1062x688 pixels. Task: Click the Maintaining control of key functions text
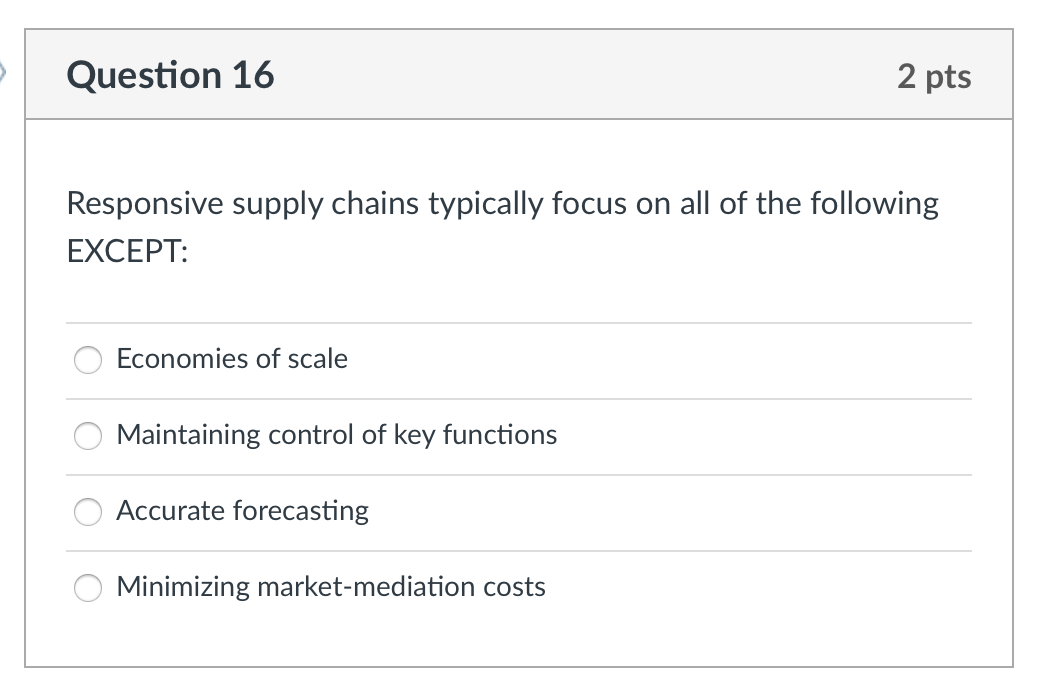click(x=337, y=436)
